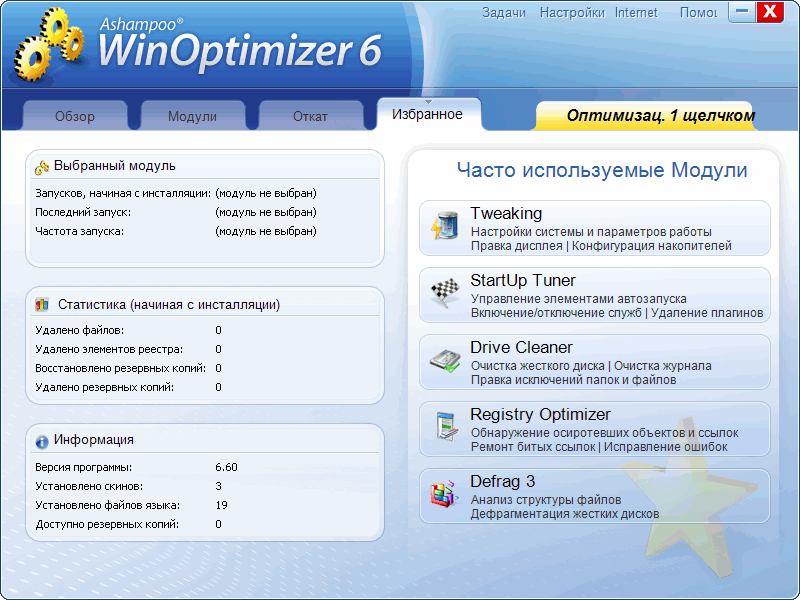Click the Удалено элементов реестра label
Viewport: 800px width, 600px height.
[109, 349]
